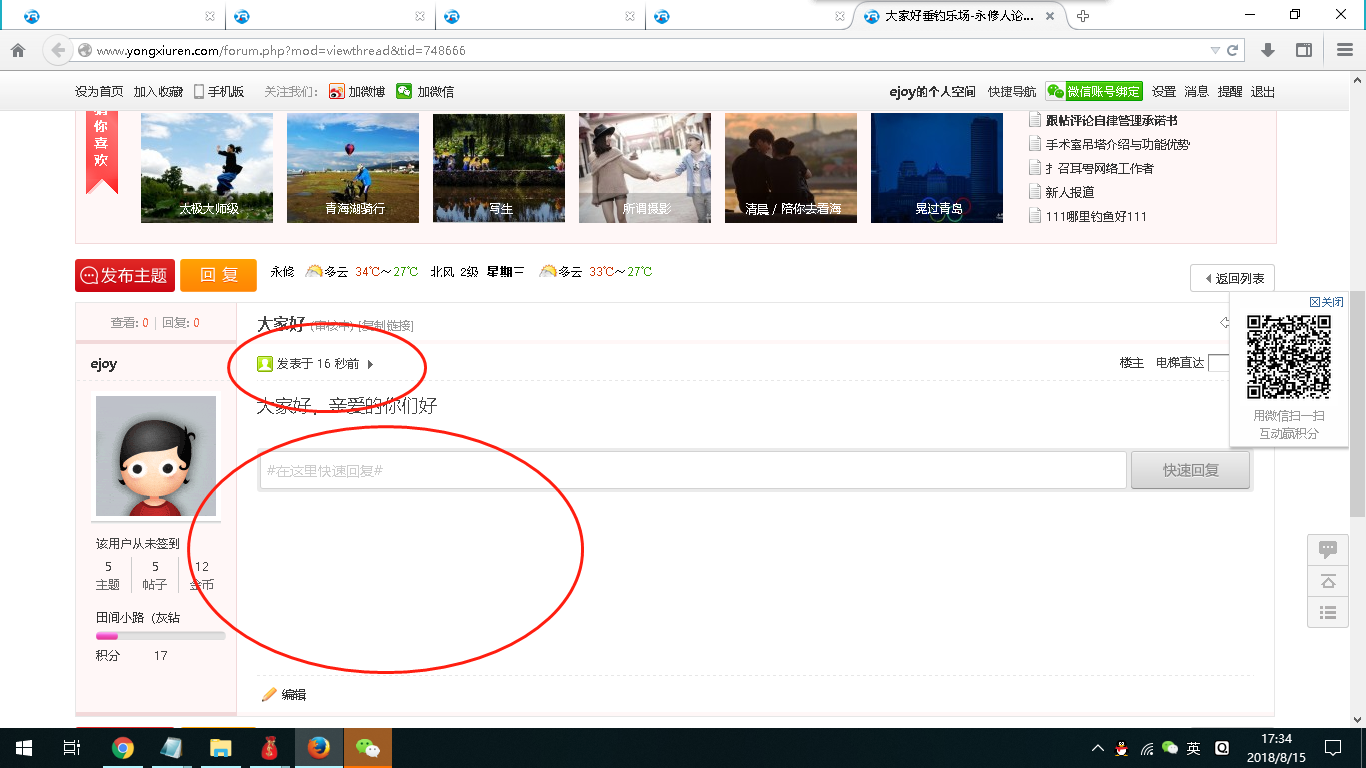Expand the arrow next to 发表于 16 秒前
1366x768 pixels.
370,365
